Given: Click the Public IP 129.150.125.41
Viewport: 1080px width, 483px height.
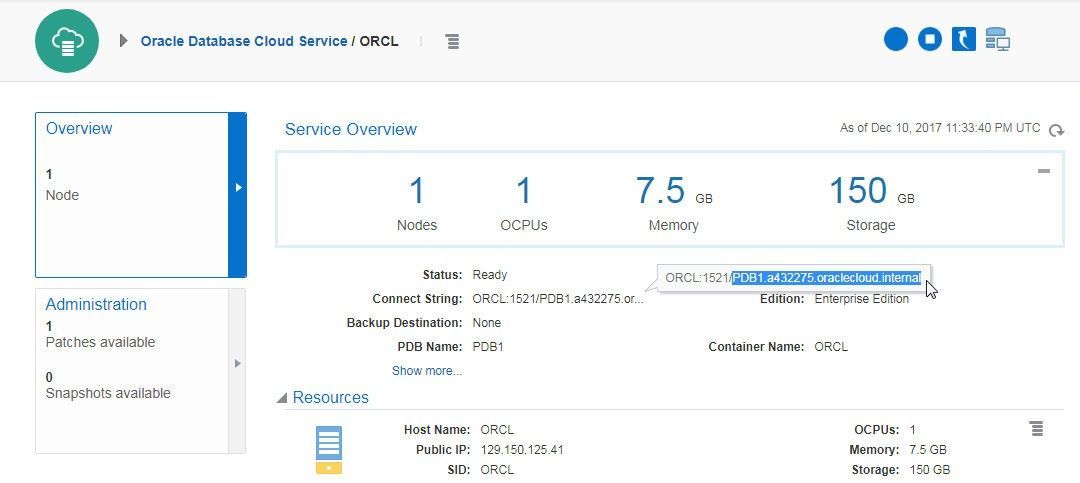Looking at the screenshot, I should click(522, 450).
